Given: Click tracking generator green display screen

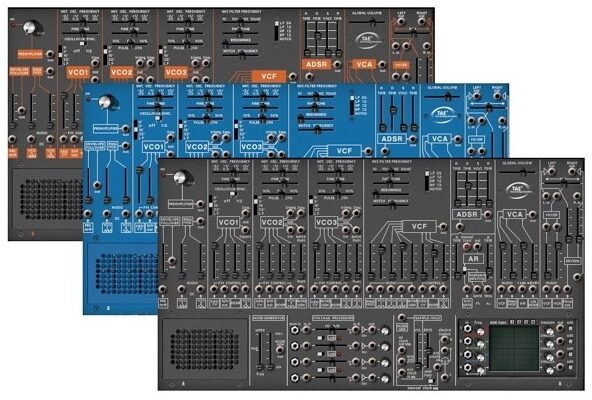Looking at the screenshot, I should coord(514,348).
